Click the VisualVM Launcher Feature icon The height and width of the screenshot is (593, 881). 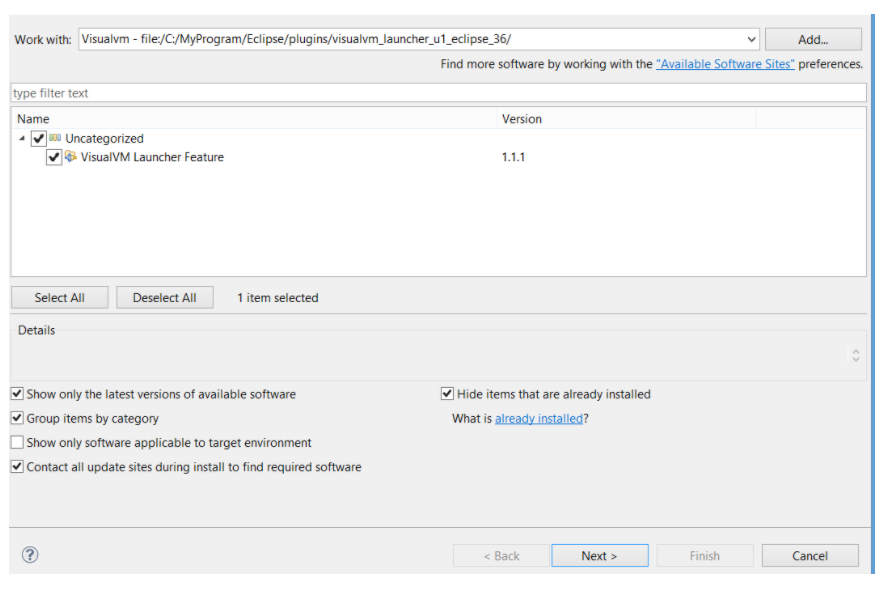click(x=71, y=157)
